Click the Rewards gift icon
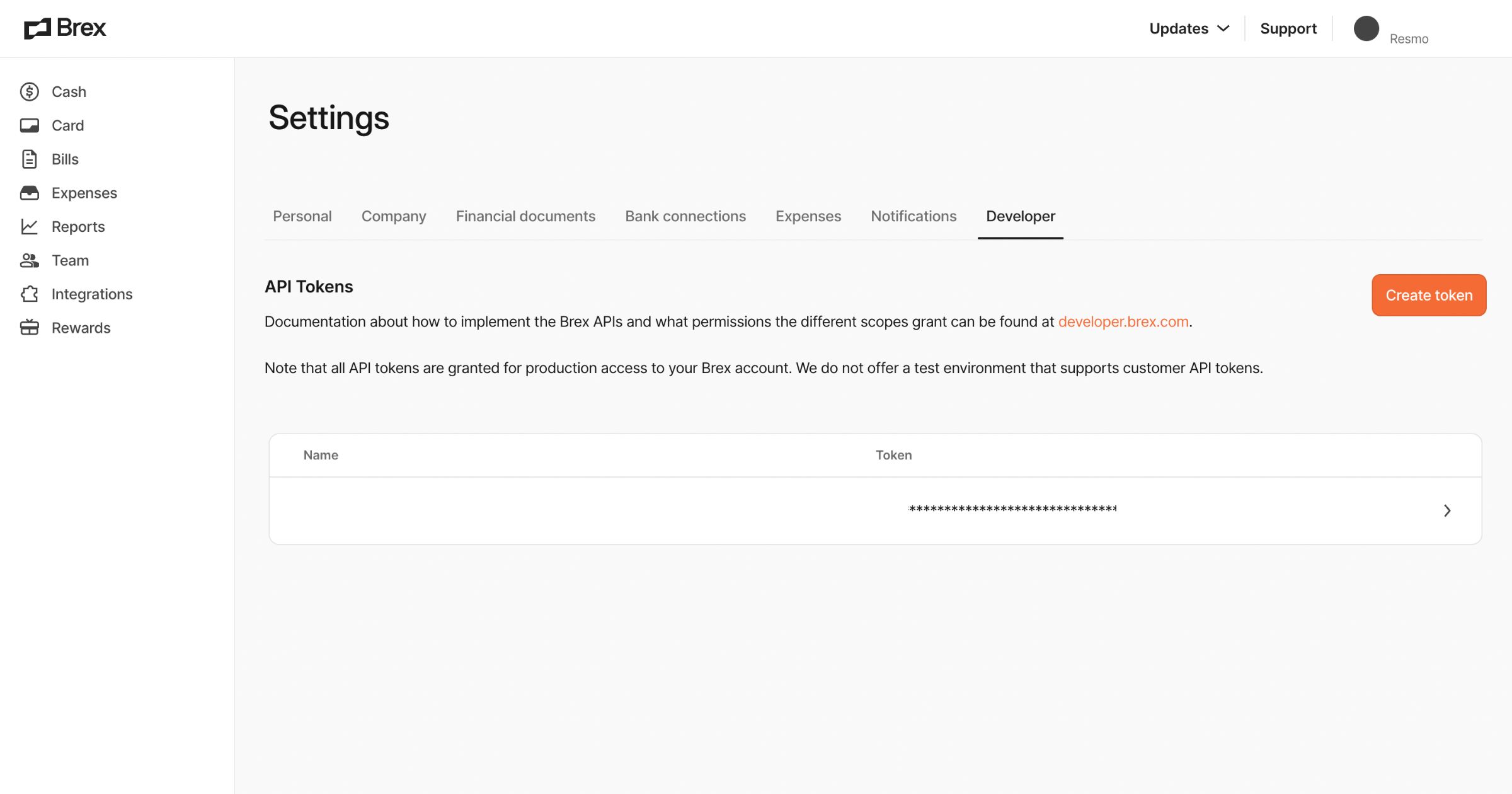 30,328
